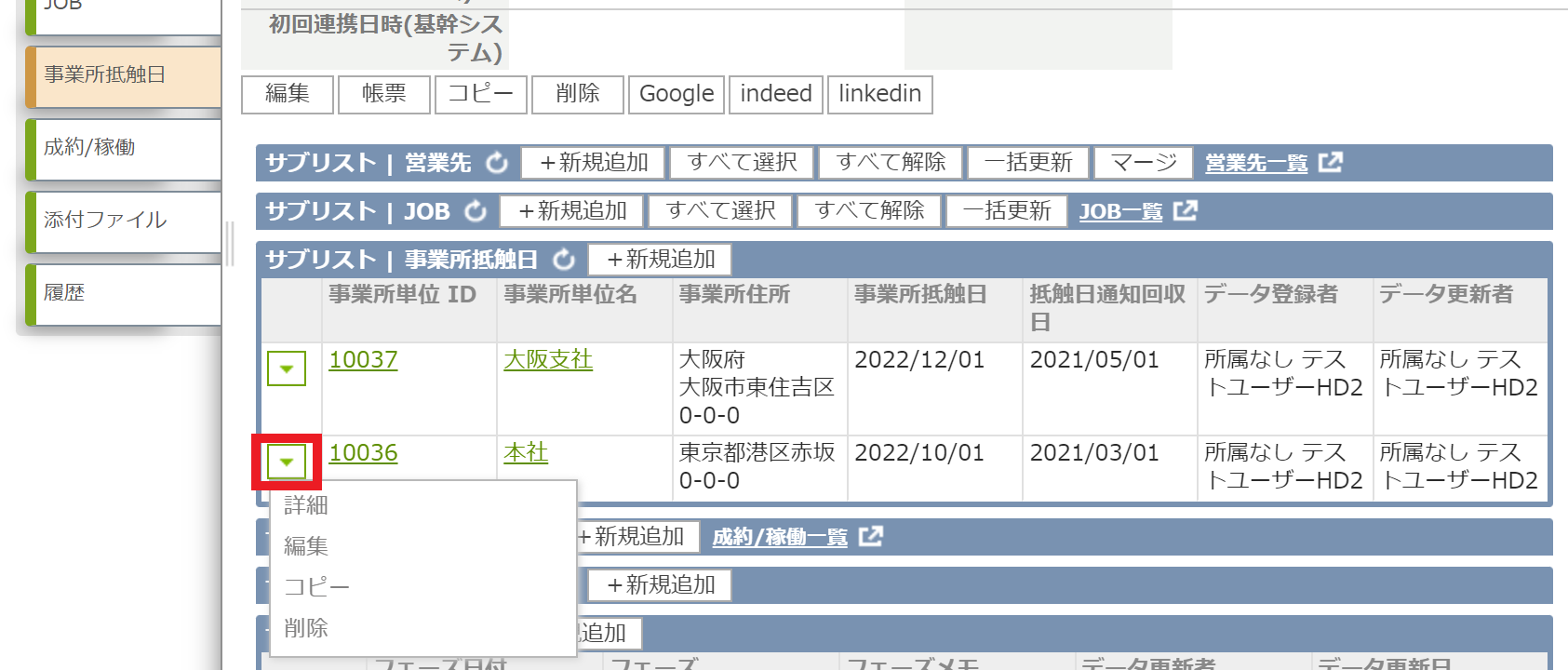
Task: Open external link icon beside 成約/稼働一覧
Action: pyautogui.click(x=871, y=537)
